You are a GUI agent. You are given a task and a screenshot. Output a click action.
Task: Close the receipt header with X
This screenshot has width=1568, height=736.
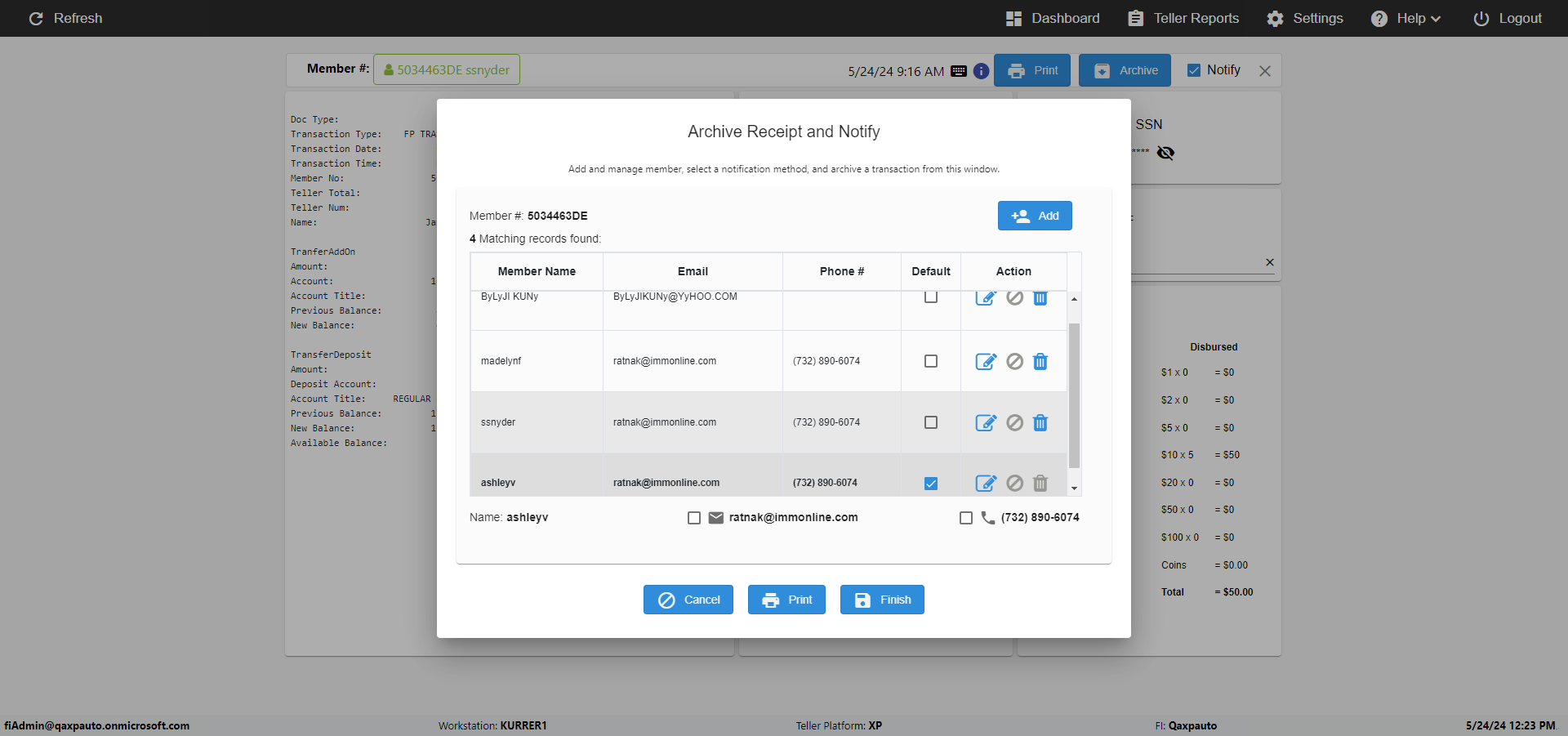pyautogui.click(x=1265, y=71)
